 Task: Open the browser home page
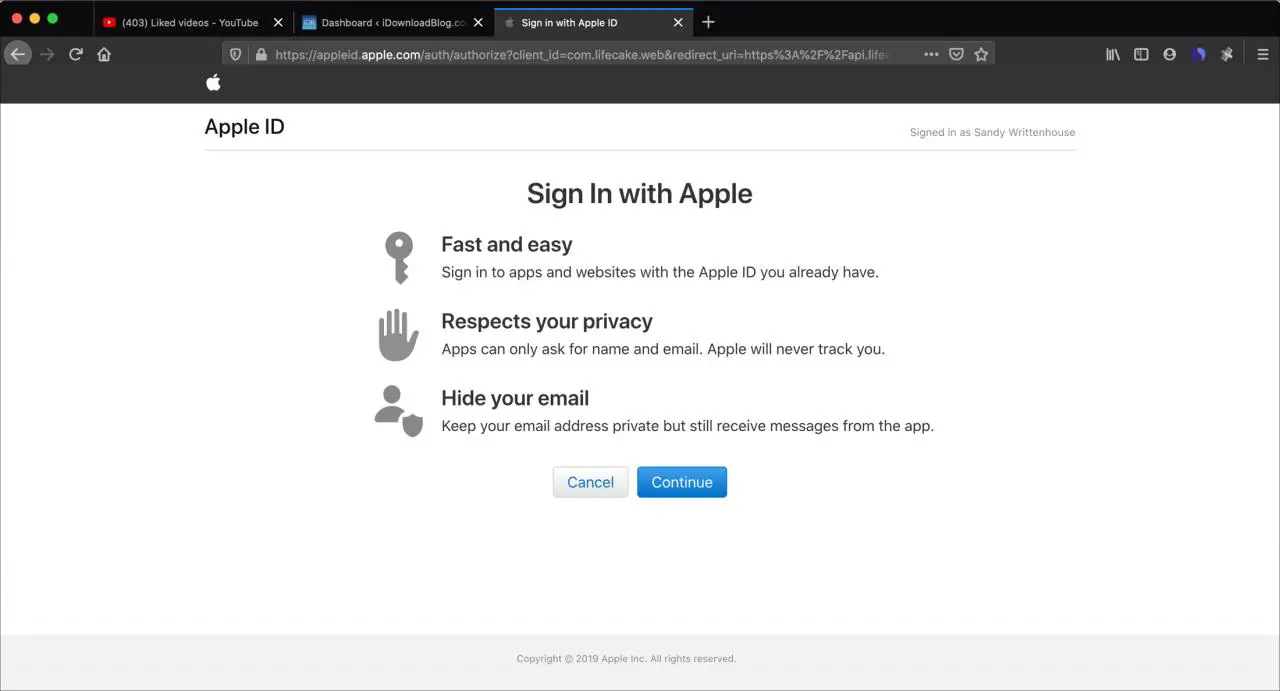104,54
